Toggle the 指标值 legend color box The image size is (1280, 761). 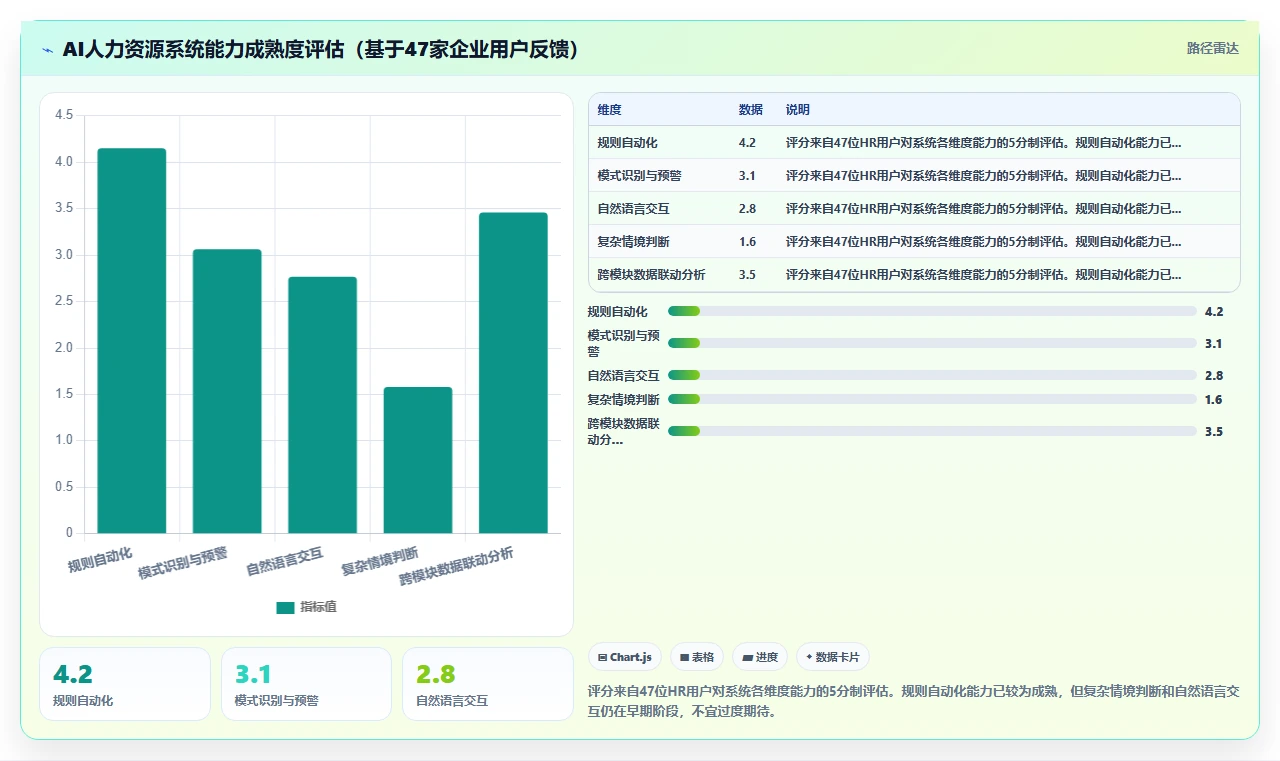[x=285, y=607]
